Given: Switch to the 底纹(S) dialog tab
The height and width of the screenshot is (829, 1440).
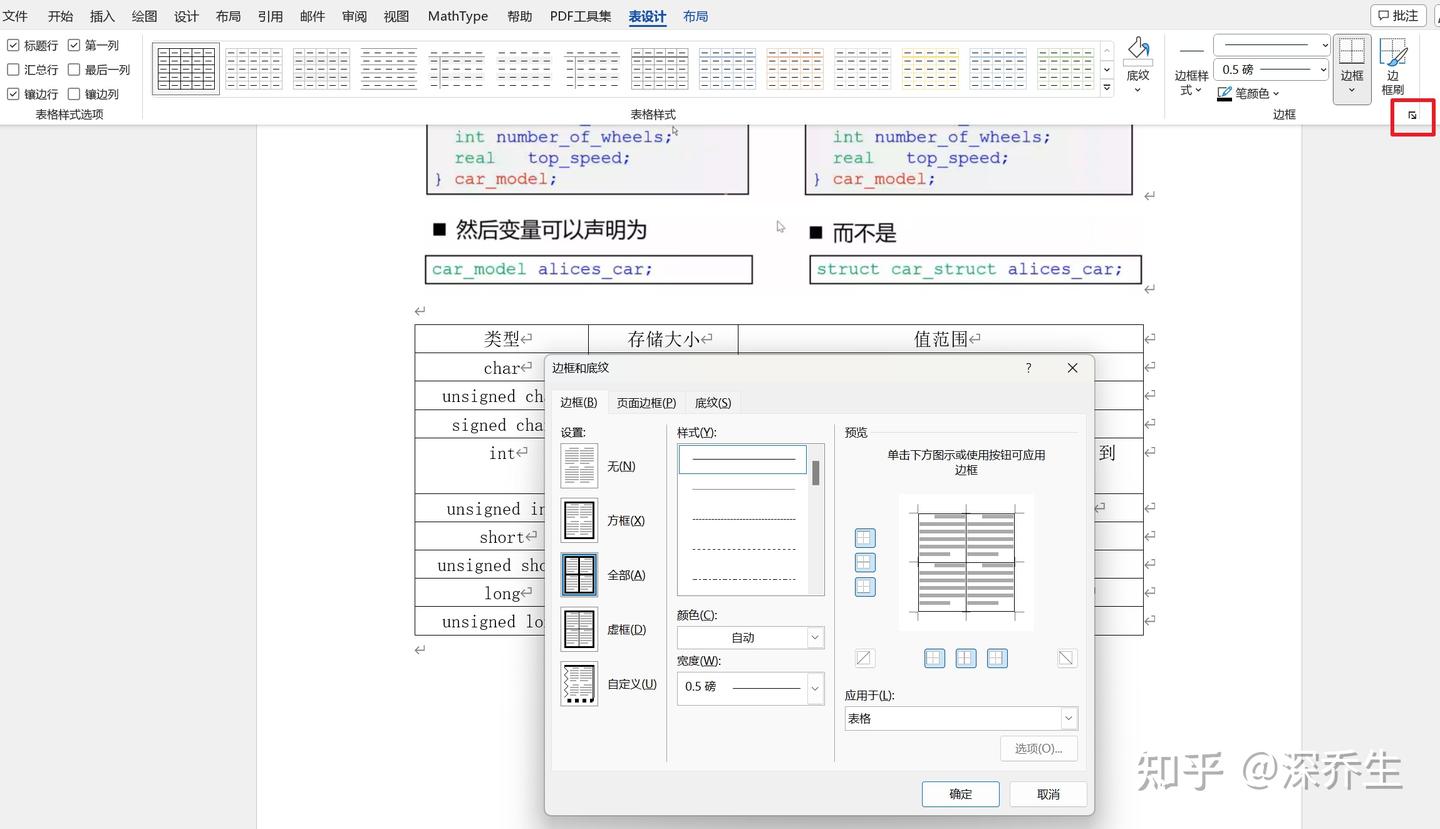Looking at the screenshot, I should [713, 402].
